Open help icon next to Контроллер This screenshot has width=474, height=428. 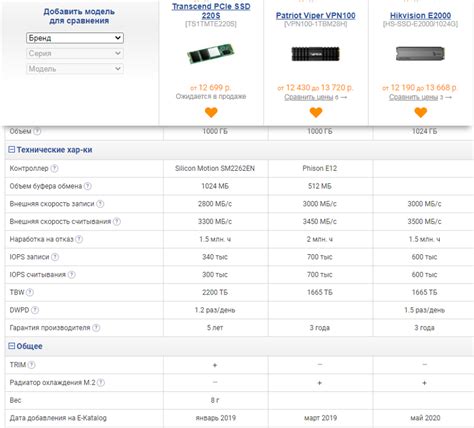point(54,168)
